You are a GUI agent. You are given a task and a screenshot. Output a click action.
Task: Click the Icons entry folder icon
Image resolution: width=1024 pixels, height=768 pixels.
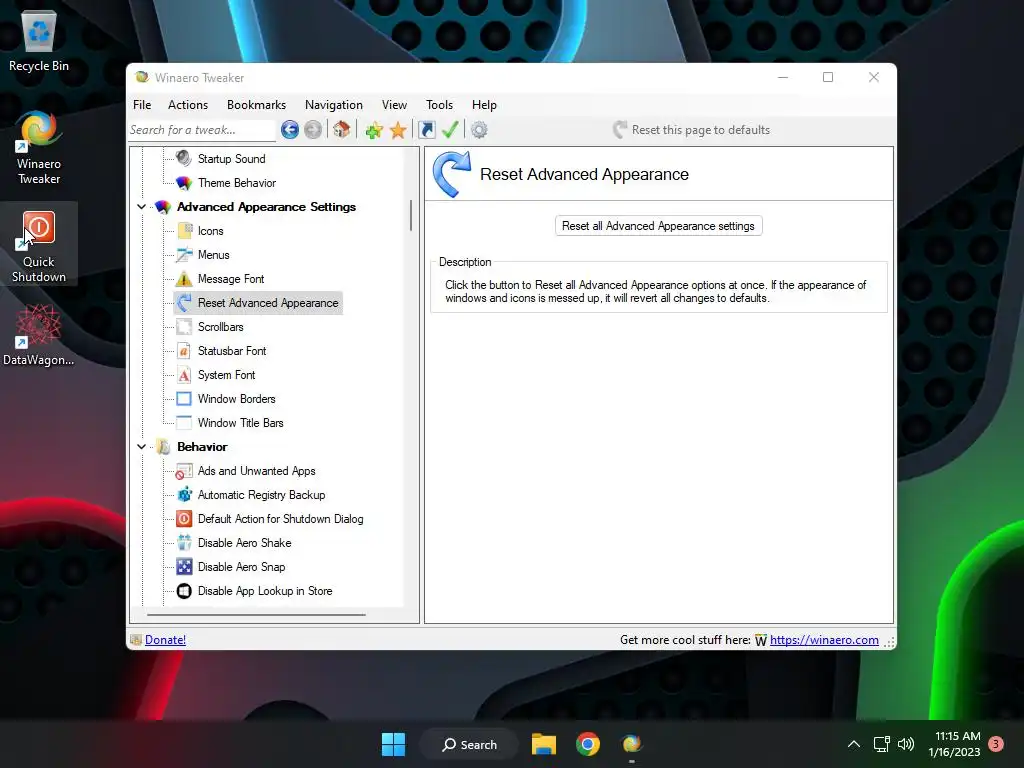185,231
